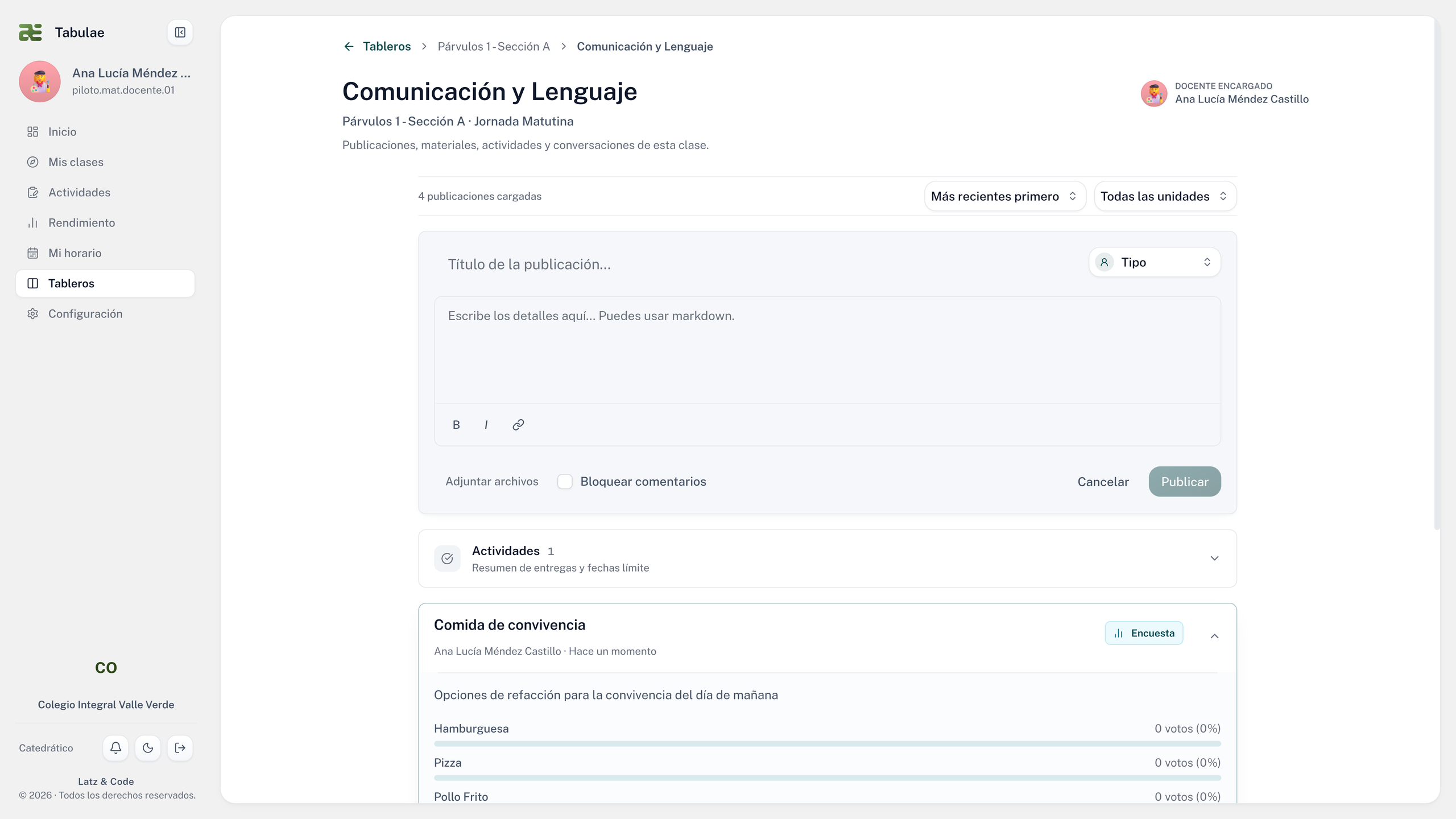The height and width of the screenshot is (819, 1456).
Task: Select Tableros in the sidebar
Action: pyautogui.click(x=105, y=283)
